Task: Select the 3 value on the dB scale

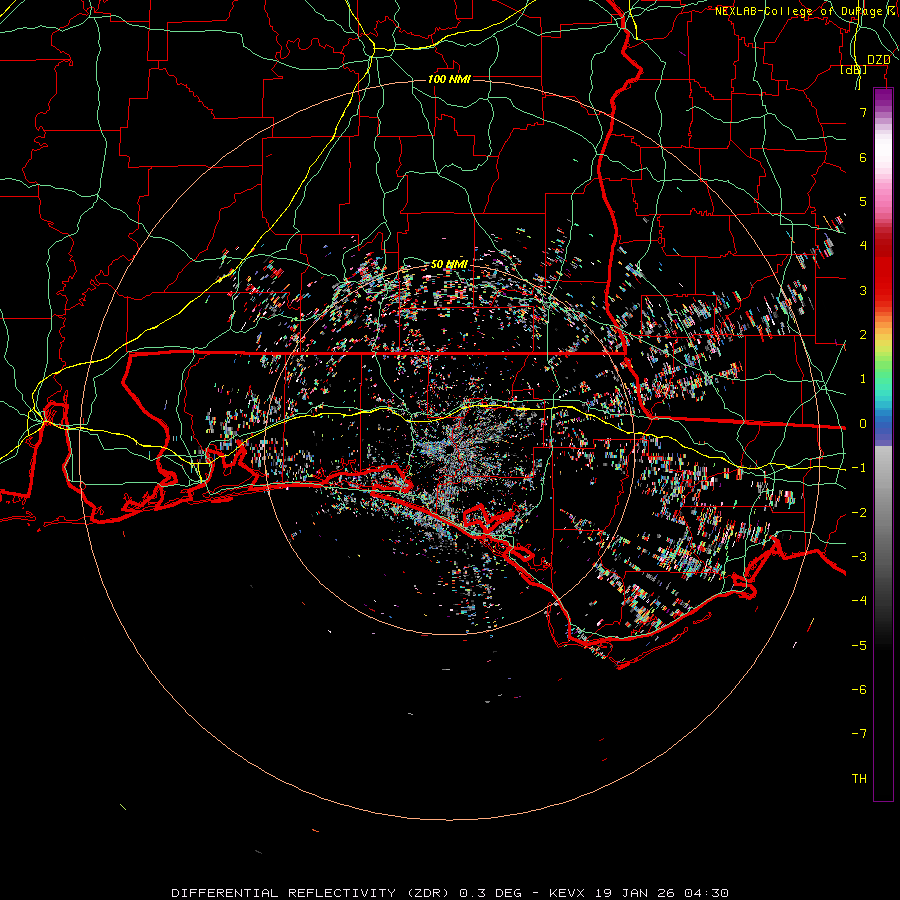Action: [863, 290]
